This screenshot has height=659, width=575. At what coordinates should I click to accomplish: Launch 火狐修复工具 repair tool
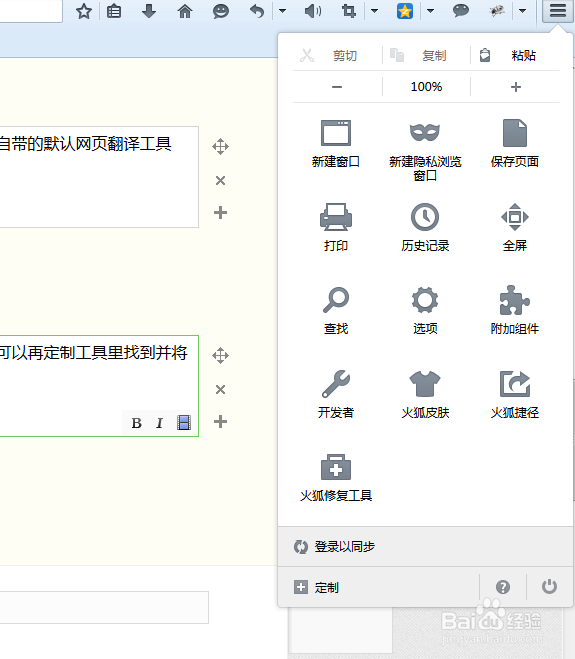(x=336, y=477)
